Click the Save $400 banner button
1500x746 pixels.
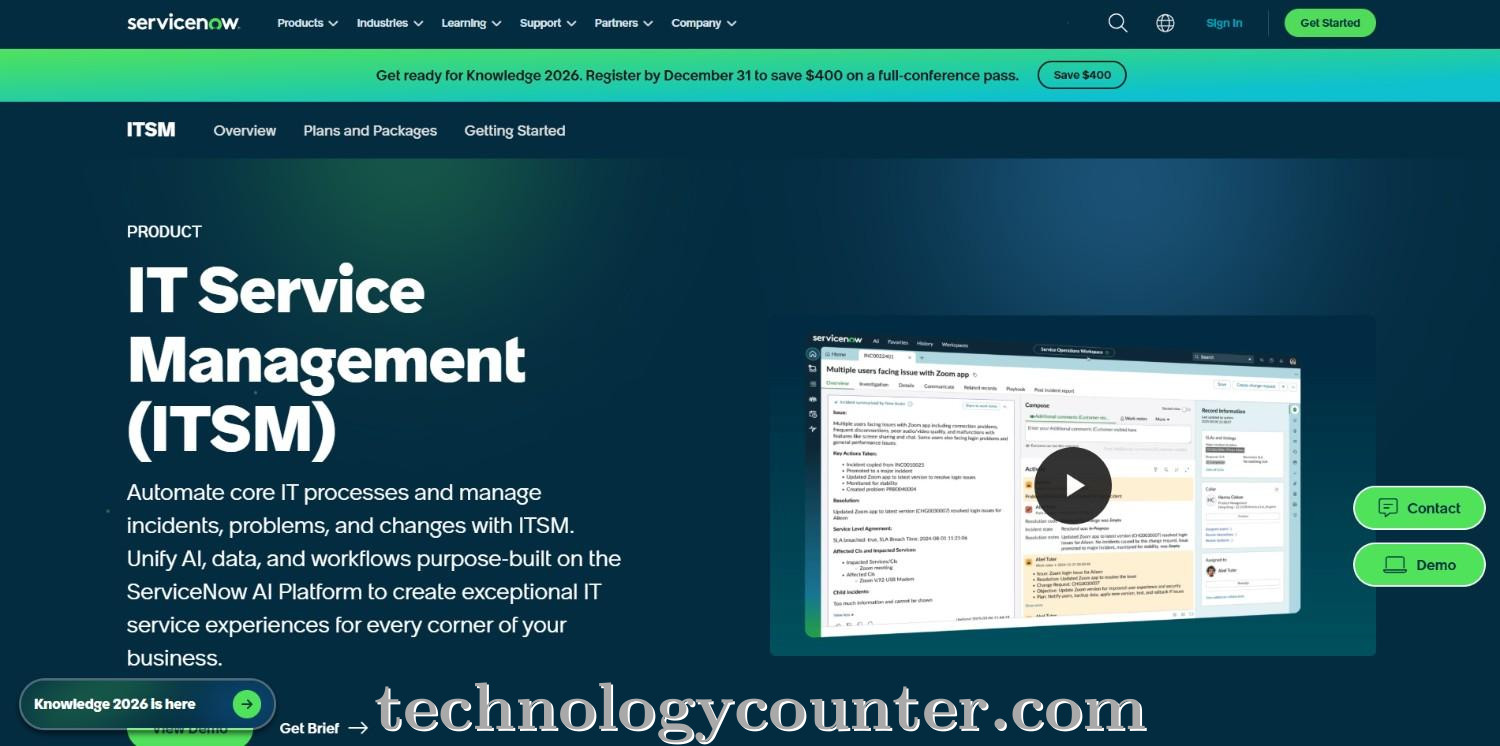[1081, 74]
